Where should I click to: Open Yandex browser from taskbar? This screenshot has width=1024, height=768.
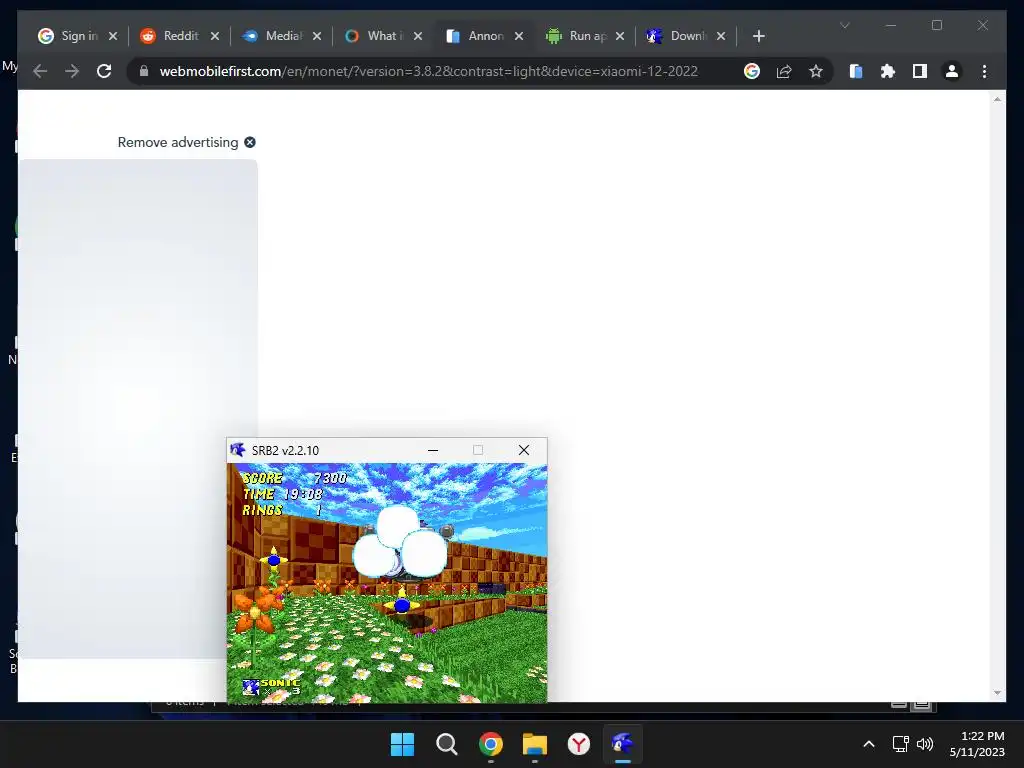579,744
